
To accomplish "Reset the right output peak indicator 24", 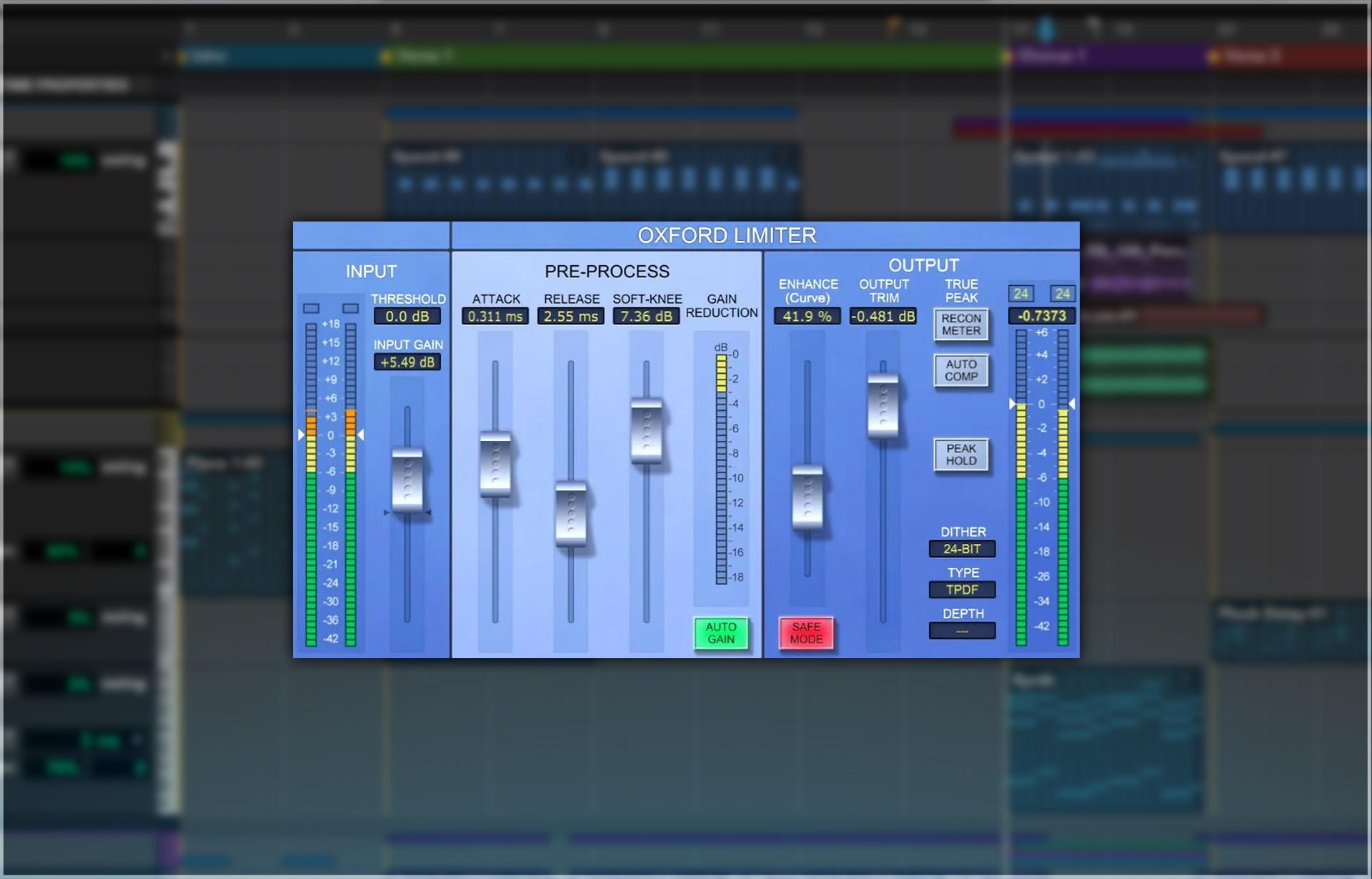I will (x=1063, y=294).
